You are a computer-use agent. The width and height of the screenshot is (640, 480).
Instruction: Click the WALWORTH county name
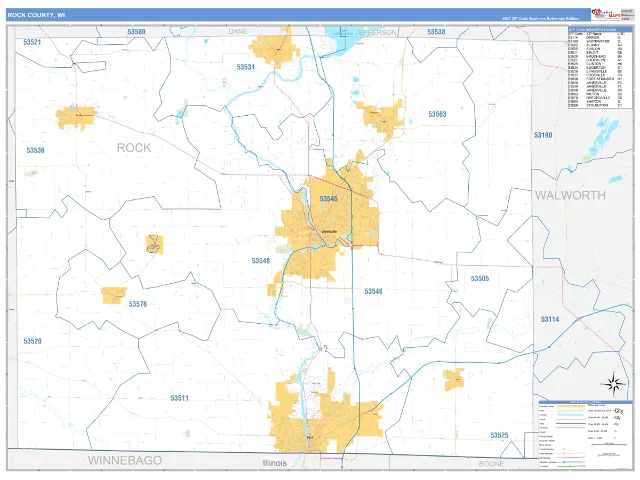coord(571,195)
